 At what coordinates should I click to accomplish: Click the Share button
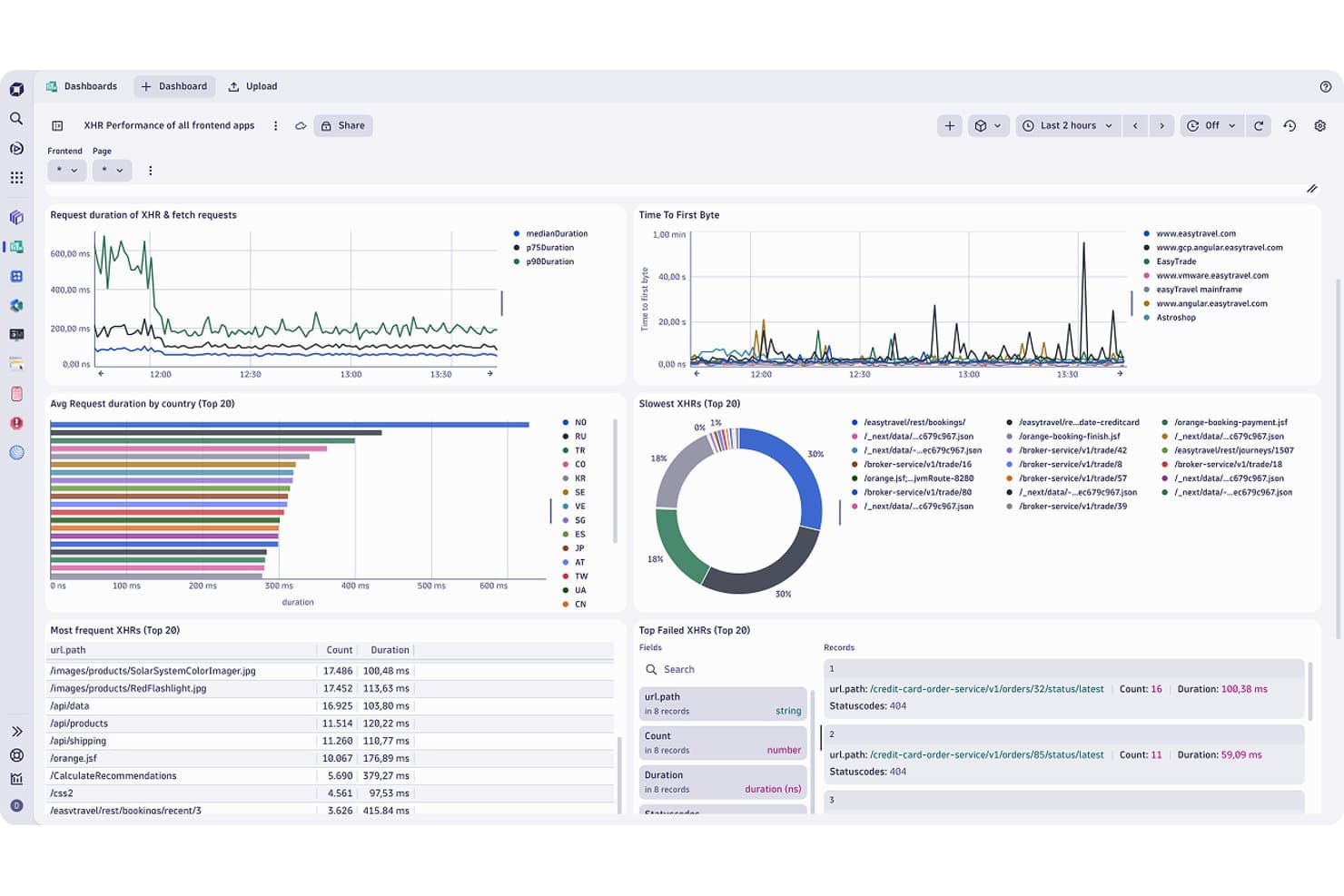(343, 125)
